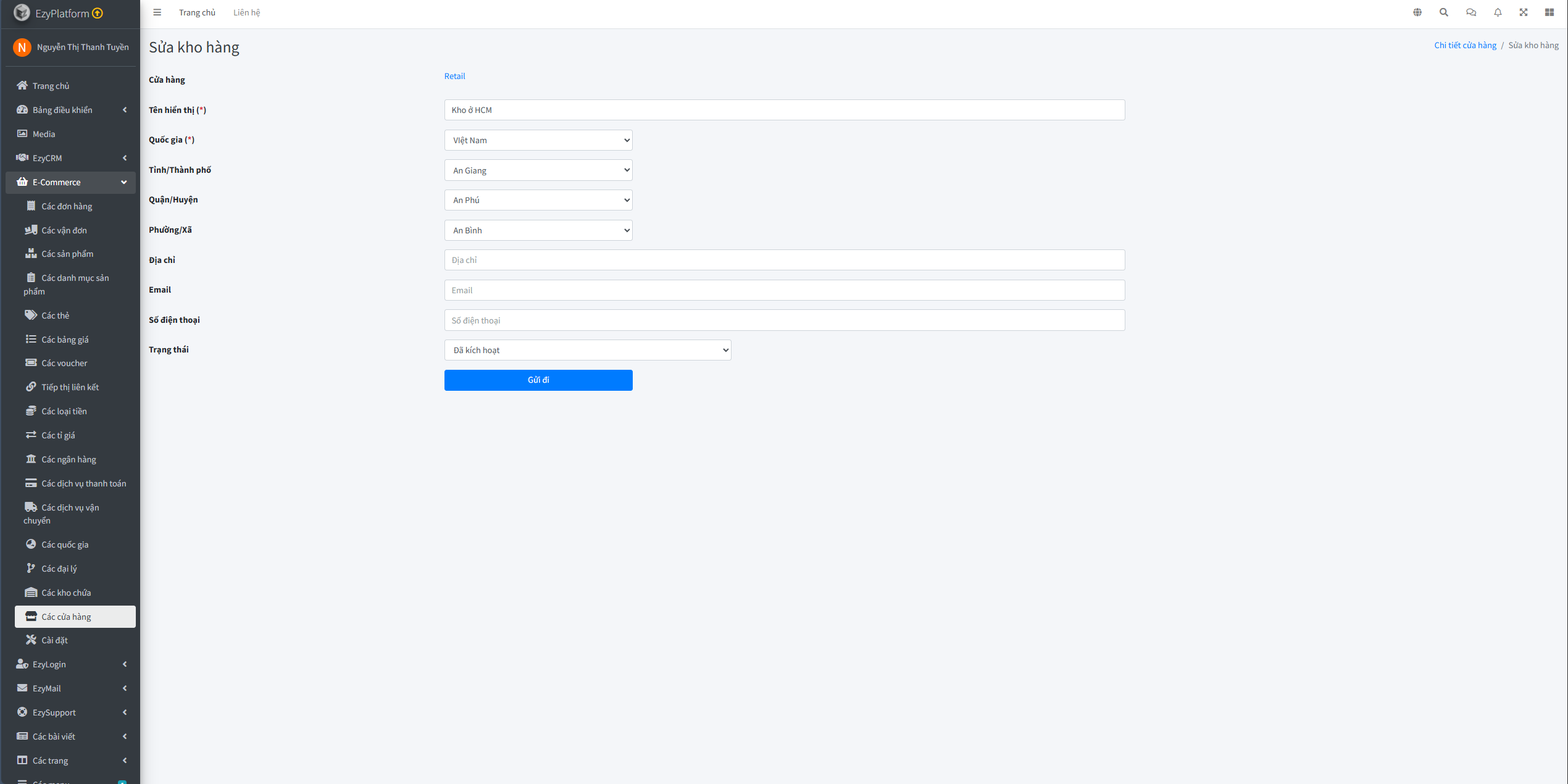Click the hamburger sidebar toggle icon
The image size is (1568, 784).
[x=157, y=12]
